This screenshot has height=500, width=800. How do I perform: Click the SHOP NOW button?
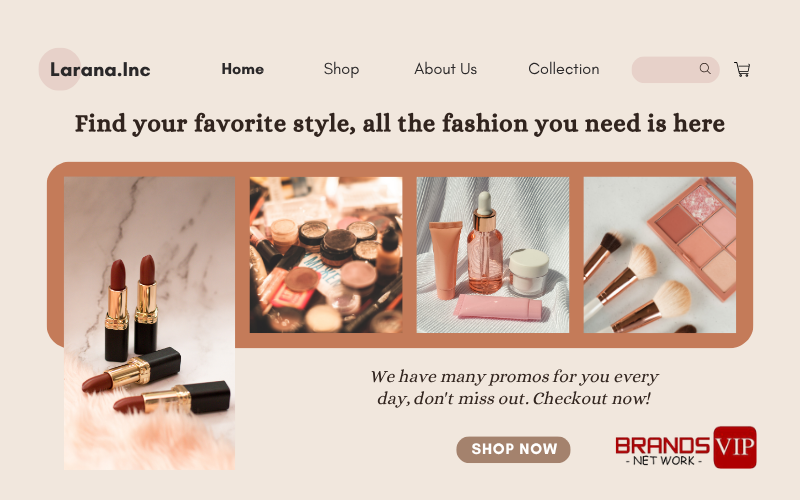[x=513, y=449]
